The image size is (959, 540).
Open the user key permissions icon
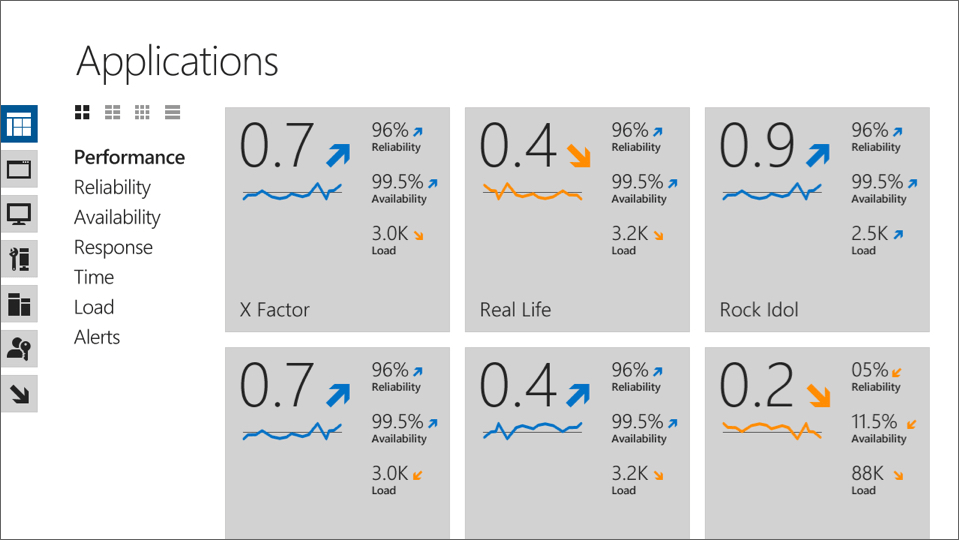19,349
